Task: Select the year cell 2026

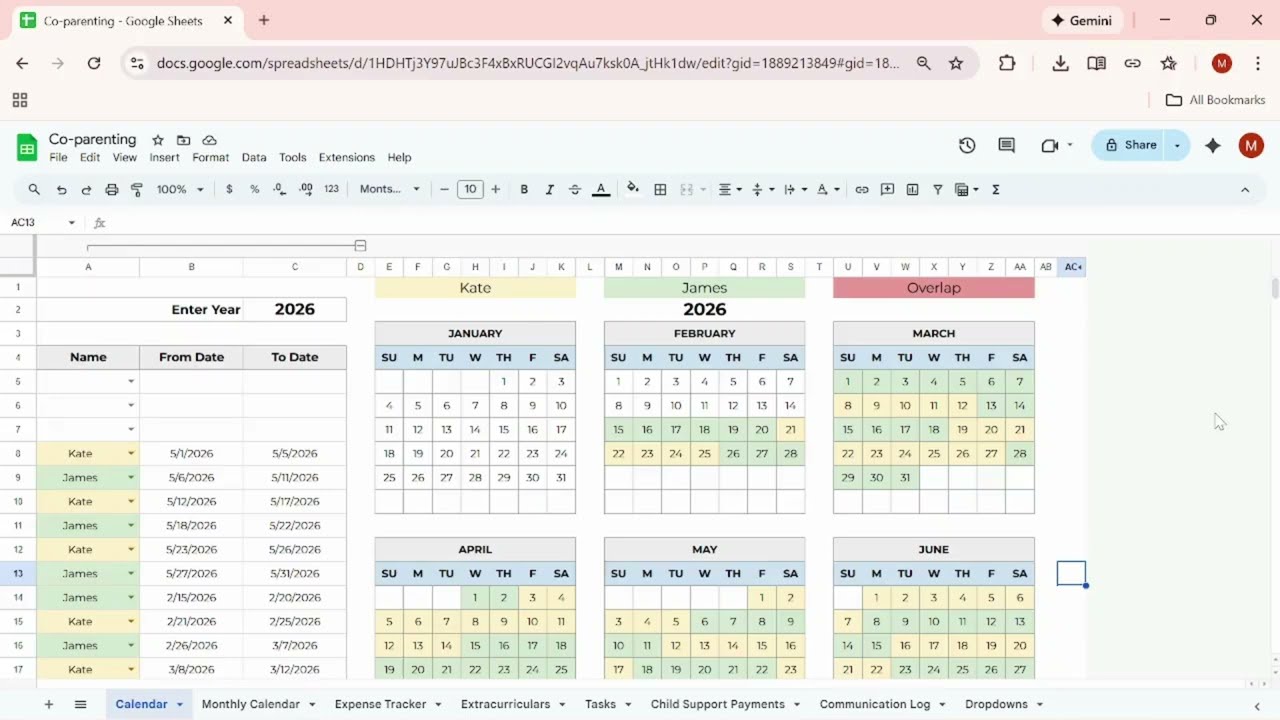Action: (295, 309)
